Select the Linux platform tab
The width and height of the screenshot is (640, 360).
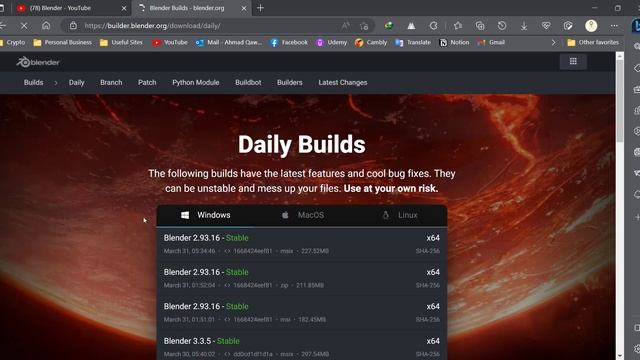pyautogui.click(x=399, y=215)
